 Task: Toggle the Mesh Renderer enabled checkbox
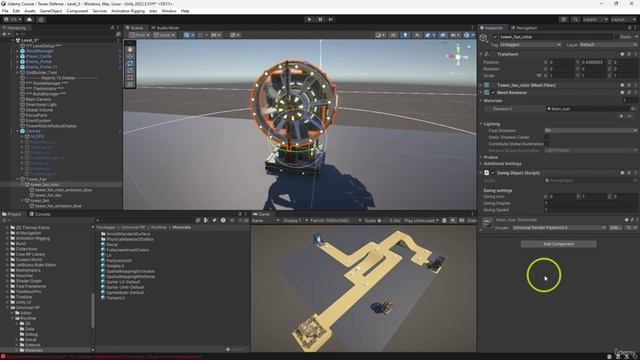[493, 92]
